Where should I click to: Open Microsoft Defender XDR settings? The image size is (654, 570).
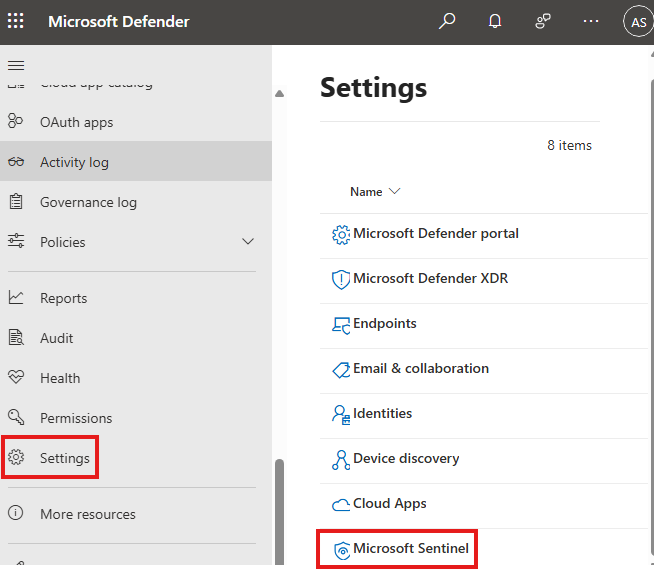pos(430,278)
